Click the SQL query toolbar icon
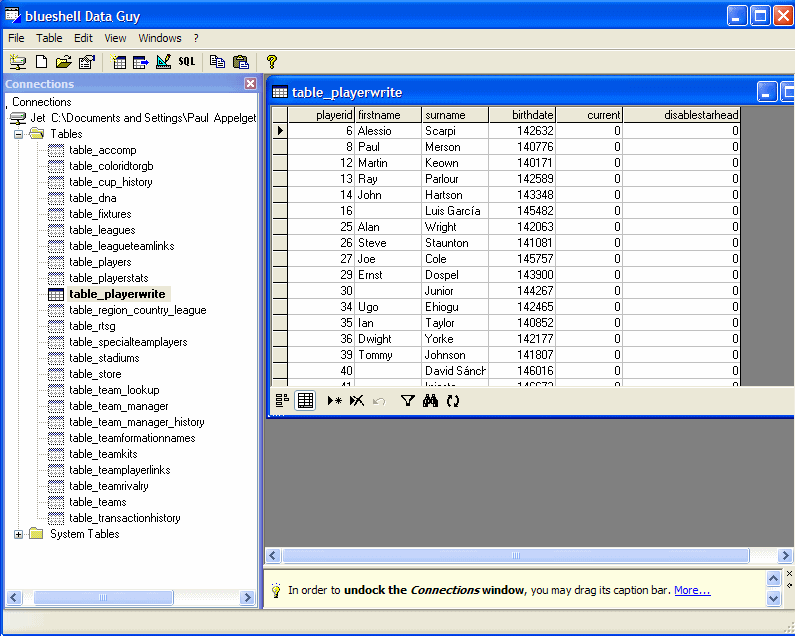 pyautogui.click(x=187, y=62)
